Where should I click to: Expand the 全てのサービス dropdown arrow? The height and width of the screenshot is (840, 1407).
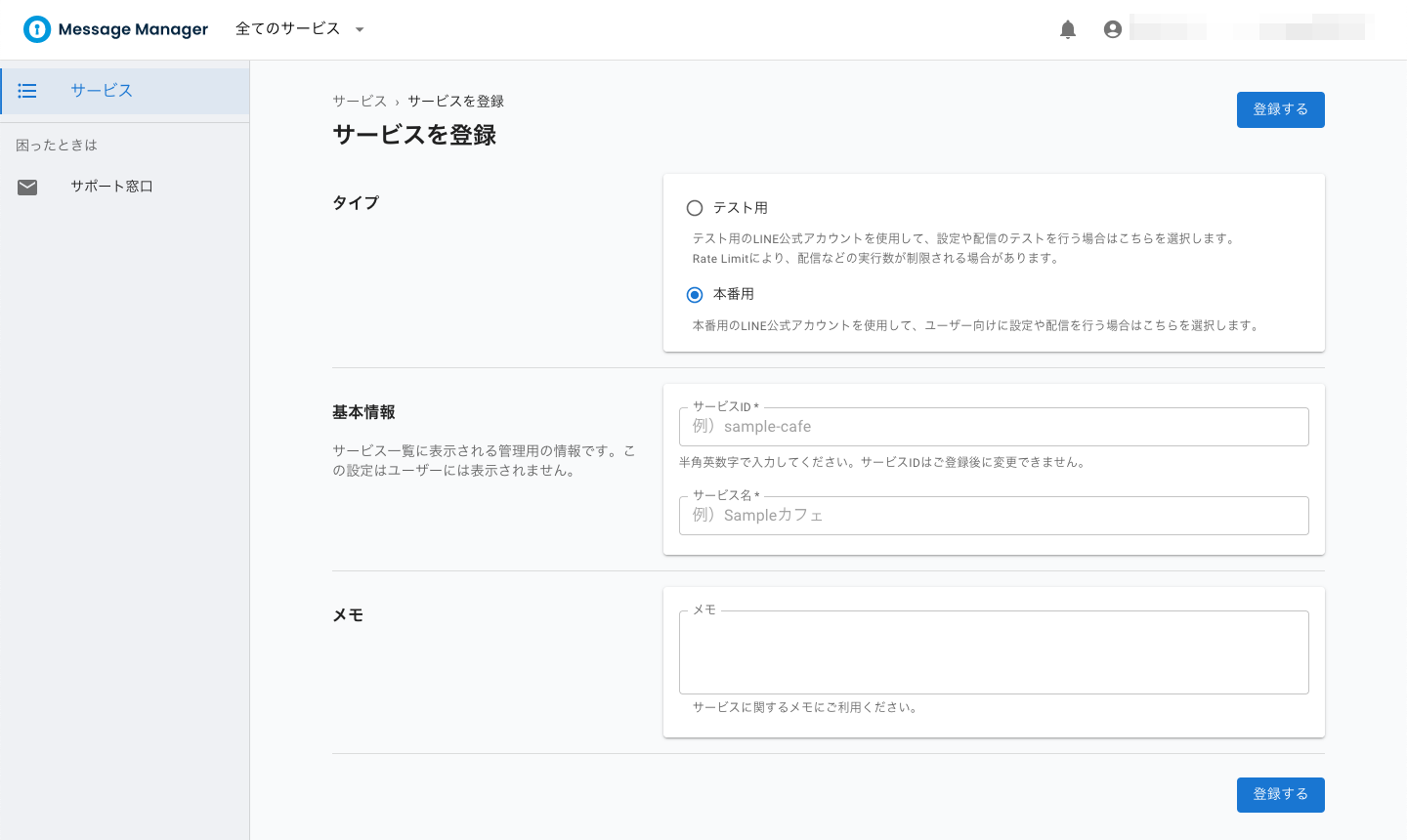coord(360,29)
